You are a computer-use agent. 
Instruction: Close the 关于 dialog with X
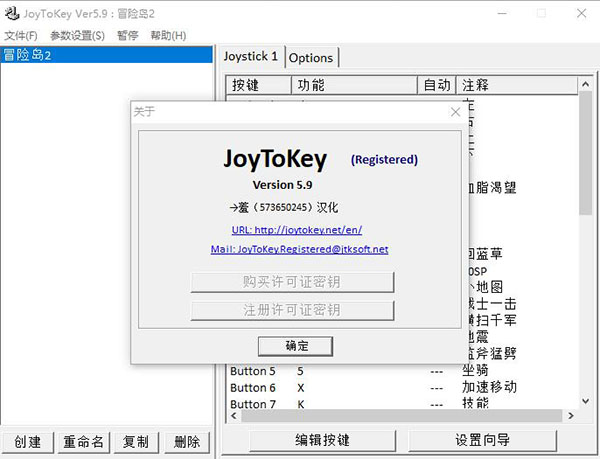[x=454, y=112]
